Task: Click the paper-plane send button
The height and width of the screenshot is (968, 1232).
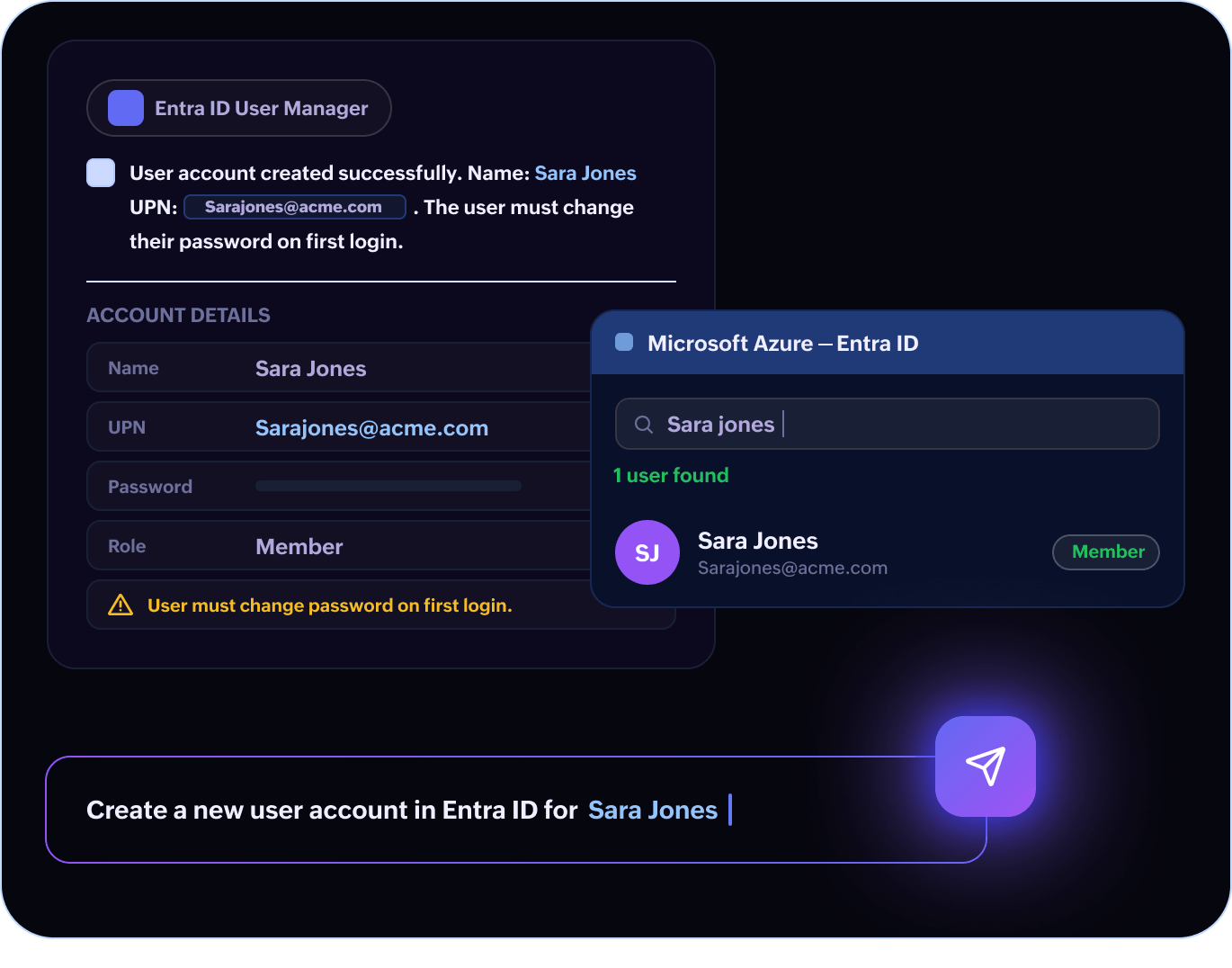Action: 986,766
